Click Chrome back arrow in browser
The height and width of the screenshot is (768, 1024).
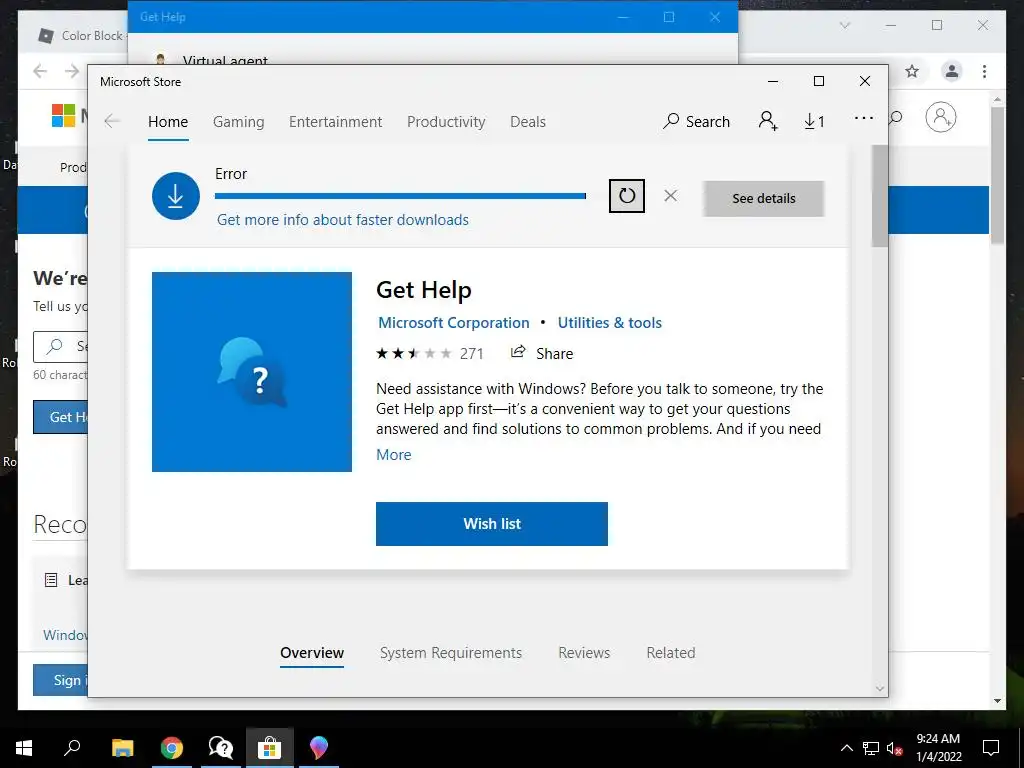tap(40, 71)
